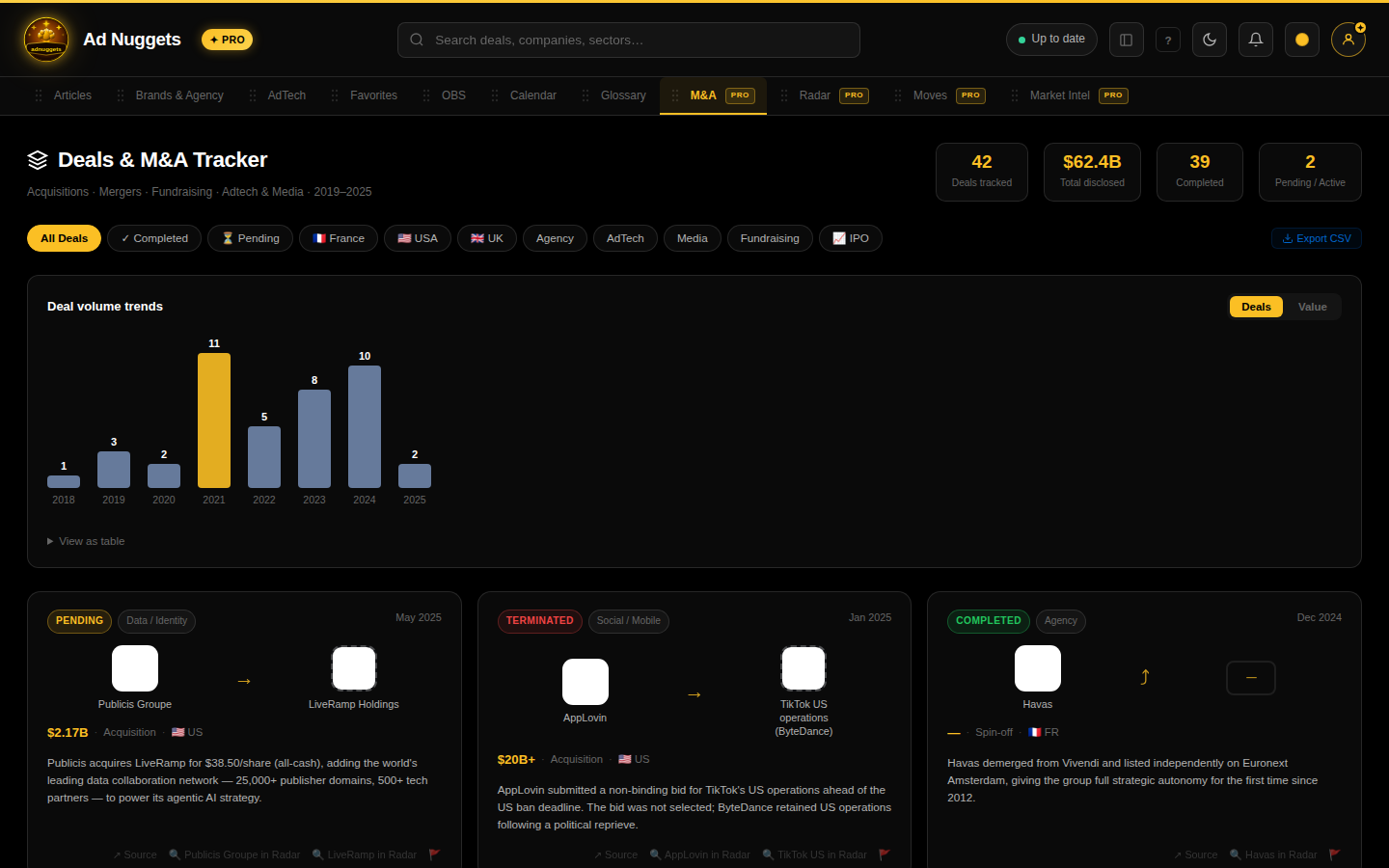Click the Havas logo thumbnail
1389x868 pixels.
tap(1038, 668)
